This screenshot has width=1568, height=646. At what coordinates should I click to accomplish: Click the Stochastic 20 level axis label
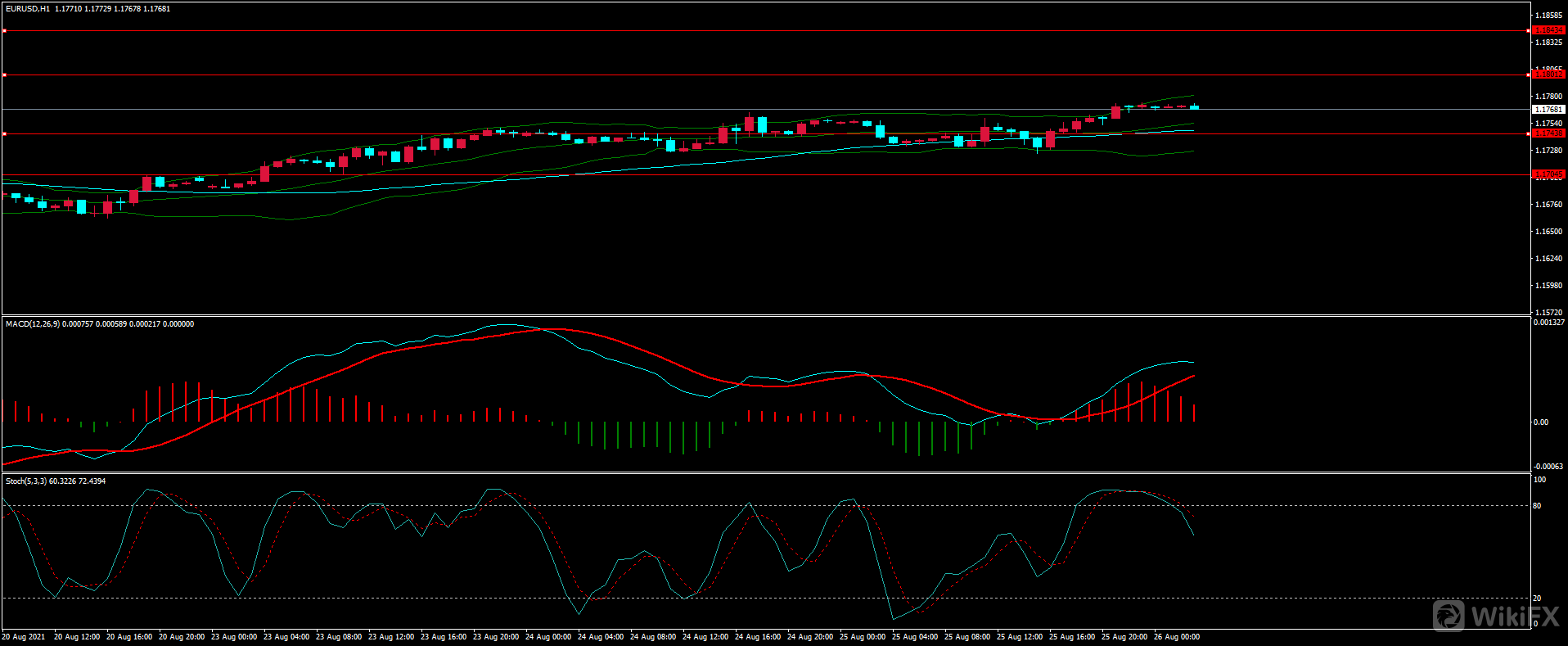coord(1537,599)
